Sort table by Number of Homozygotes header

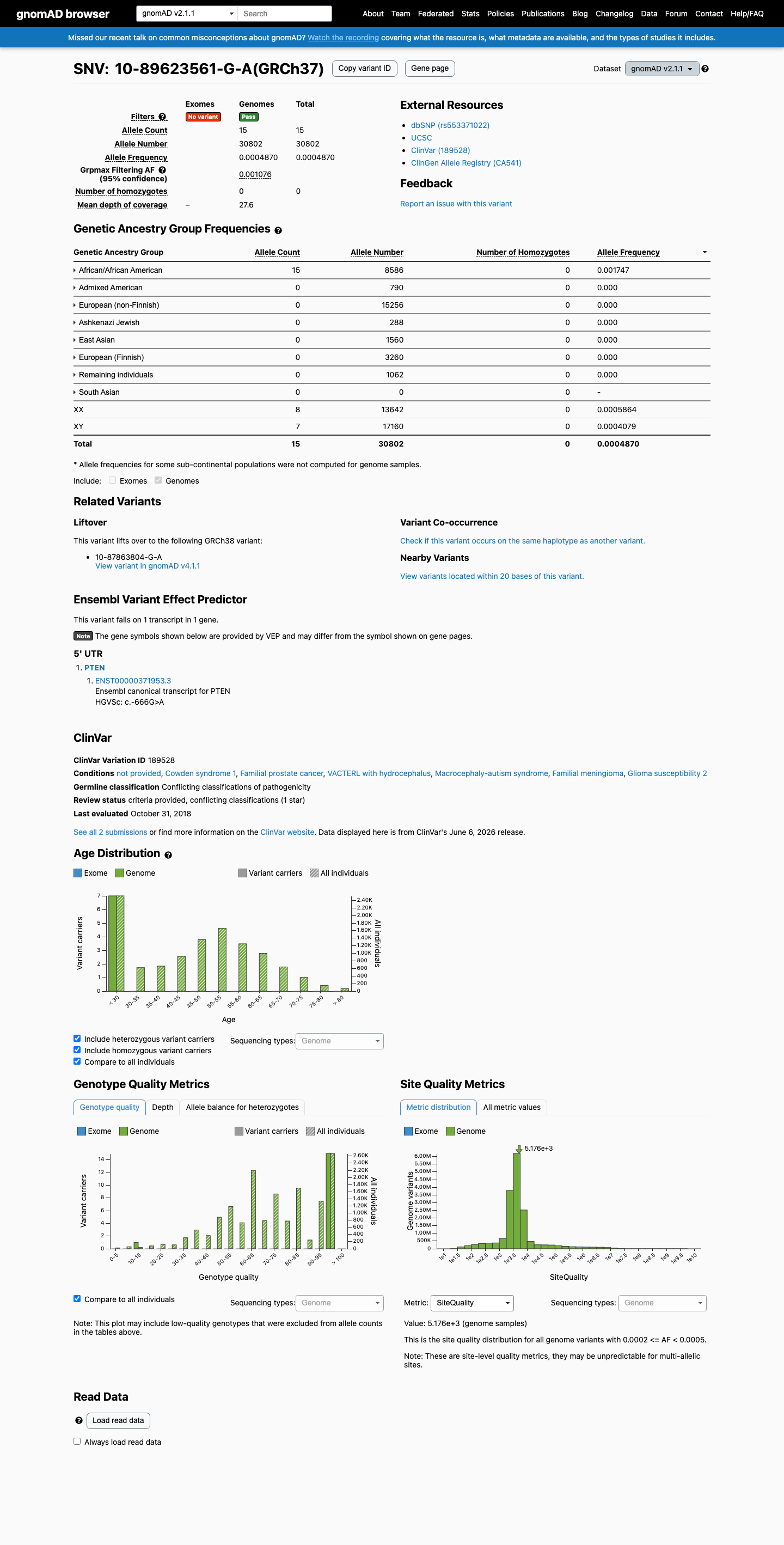click(523, 253)
